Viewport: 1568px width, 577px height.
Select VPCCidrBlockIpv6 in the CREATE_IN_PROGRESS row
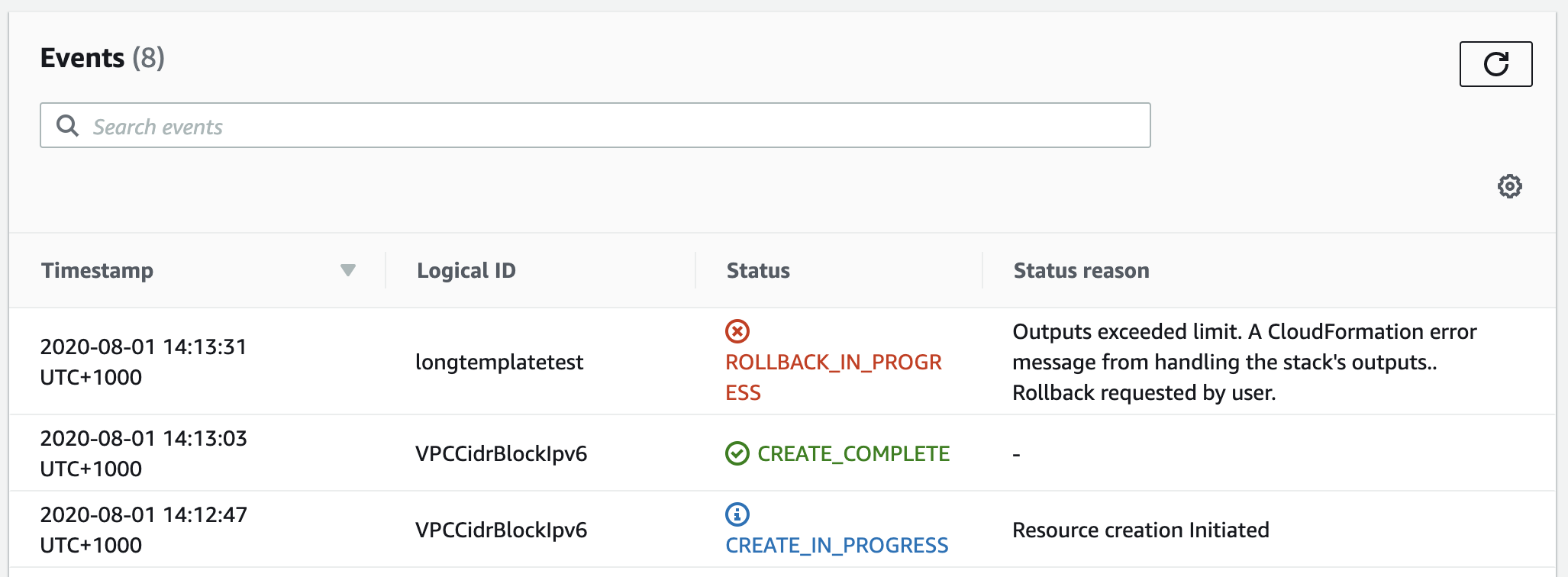coord(502,530)
